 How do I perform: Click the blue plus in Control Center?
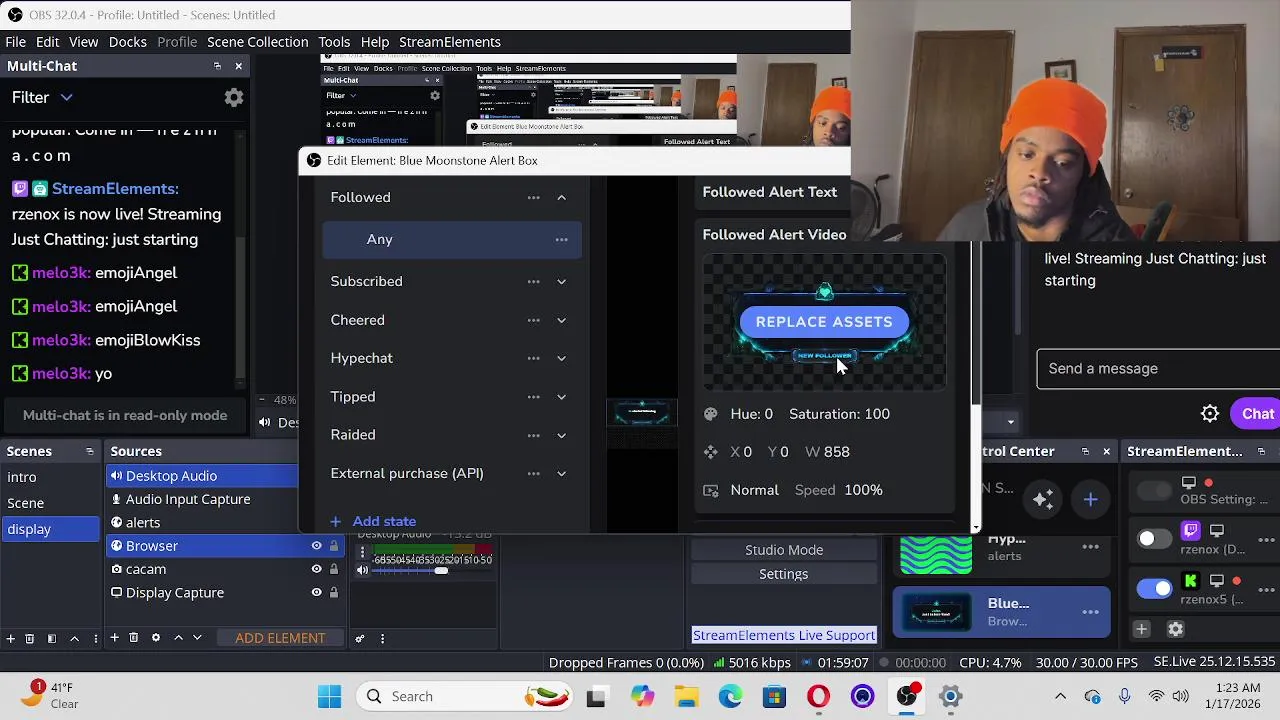click(1091, 499)
